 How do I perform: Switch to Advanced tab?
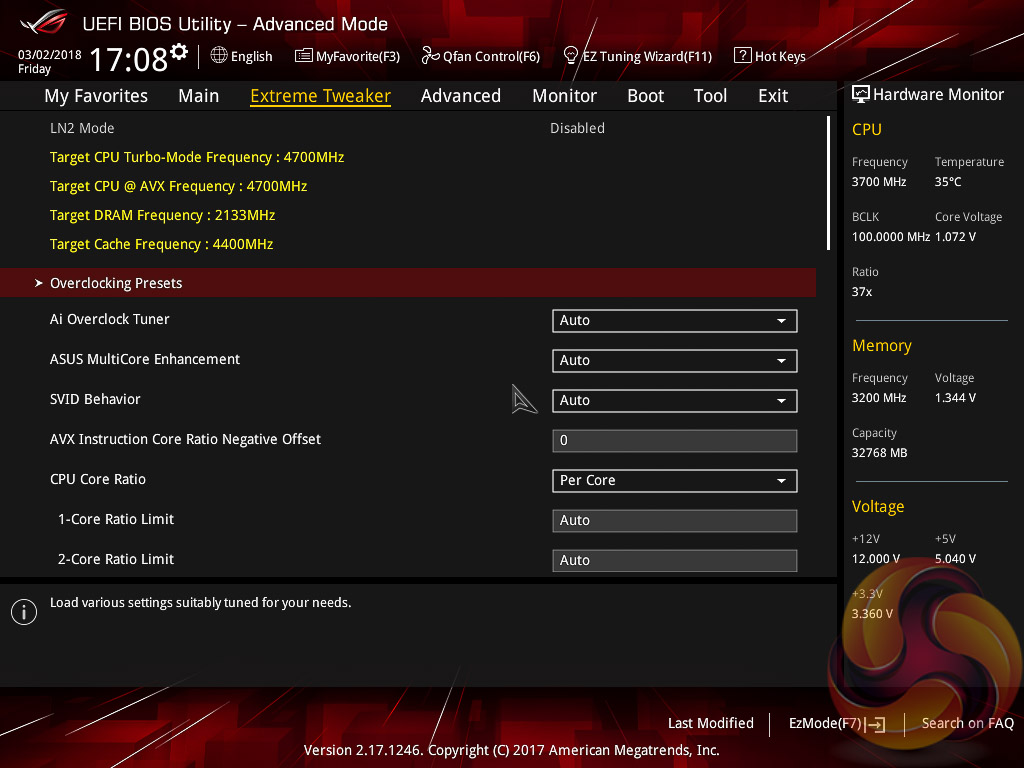coord(461,96)
